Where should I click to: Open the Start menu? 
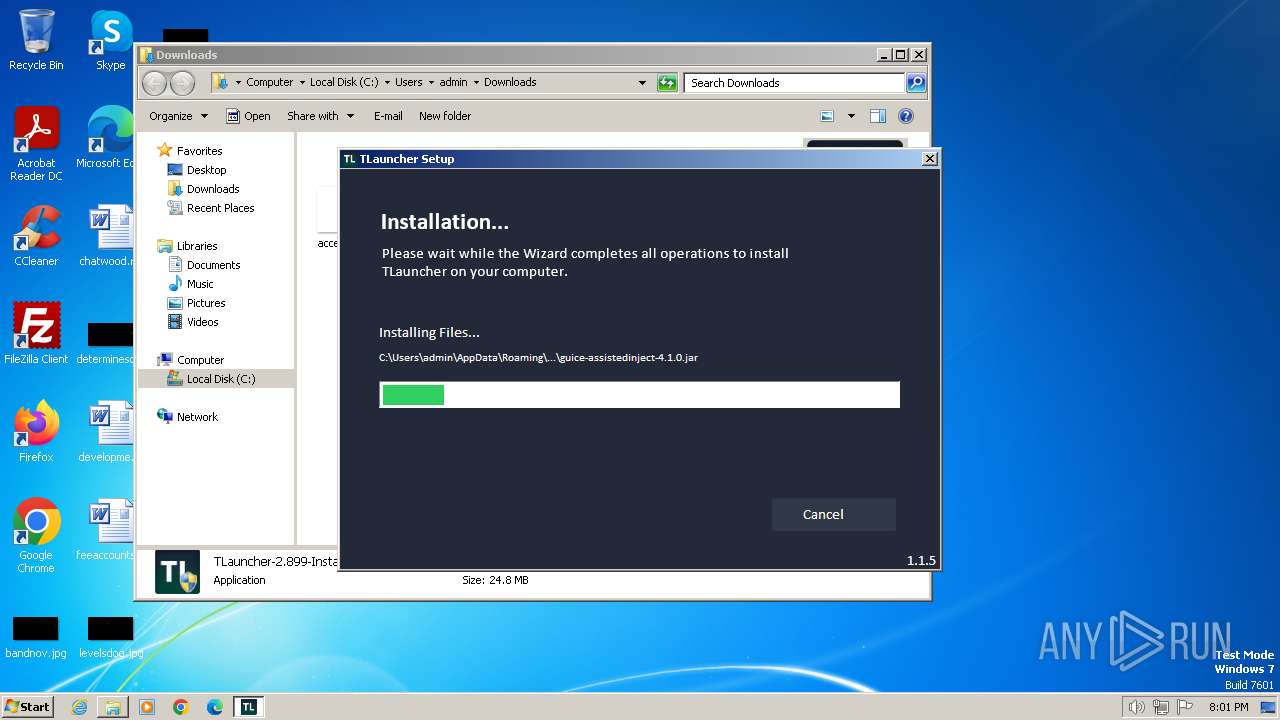pos(27,706)
